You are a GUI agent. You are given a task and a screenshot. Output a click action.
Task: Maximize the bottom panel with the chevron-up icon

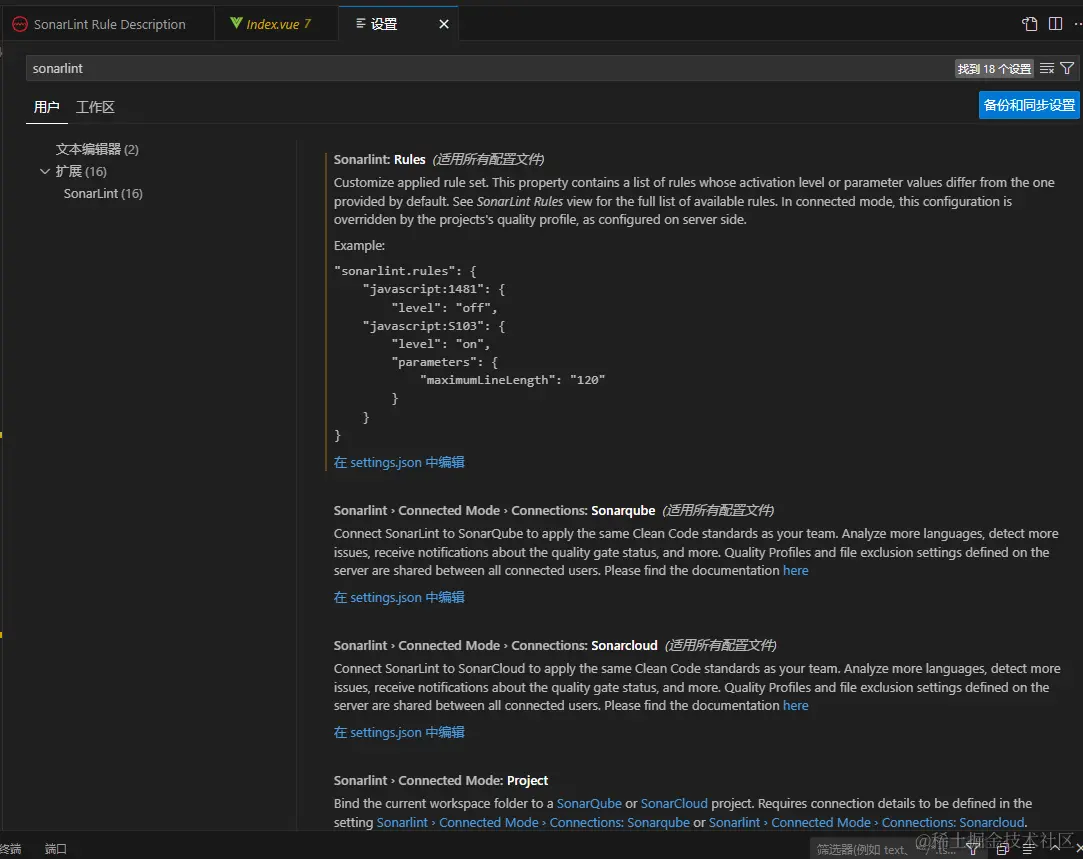click(1055, 847)
